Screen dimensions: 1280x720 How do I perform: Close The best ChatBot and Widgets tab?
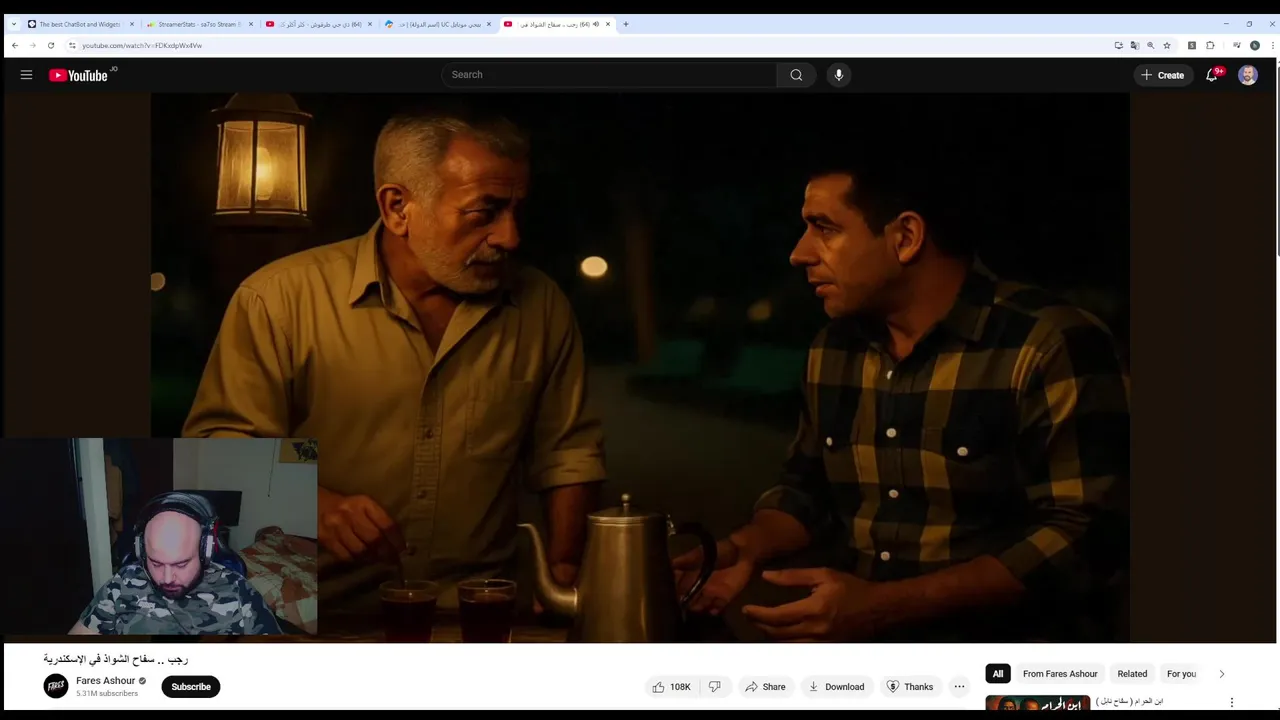pyautogui.click(x=131, y=24)
